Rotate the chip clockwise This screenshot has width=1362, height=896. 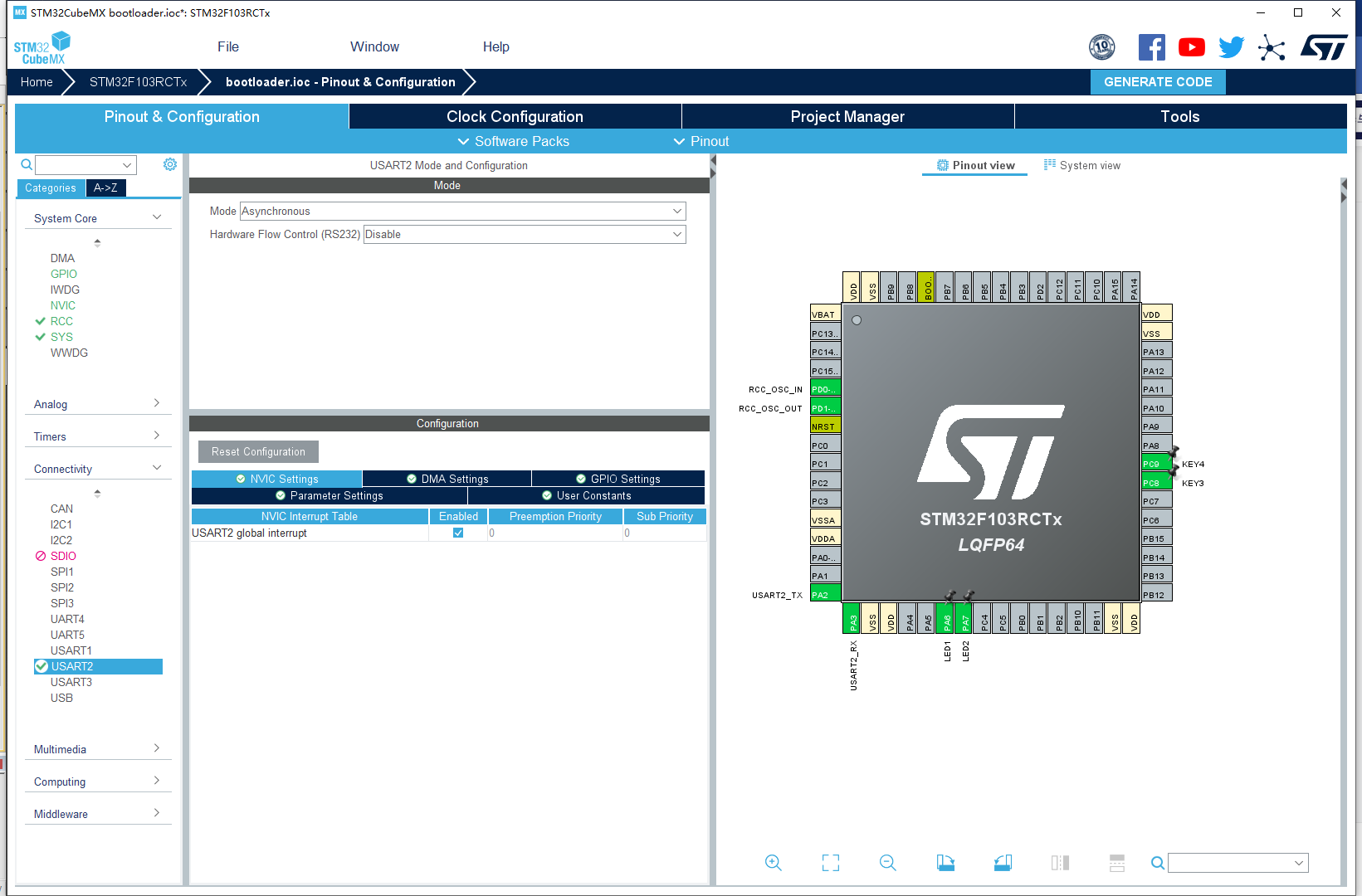pos(945,863)
